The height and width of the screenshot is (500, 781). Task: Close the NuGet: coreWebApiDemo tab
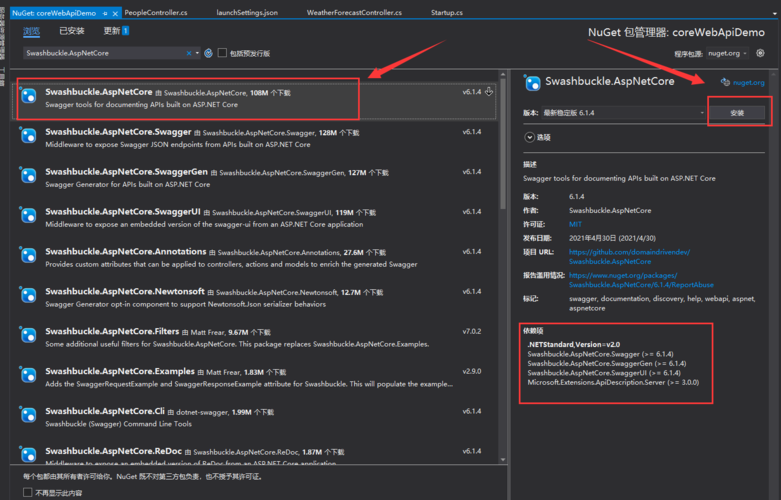115,13
